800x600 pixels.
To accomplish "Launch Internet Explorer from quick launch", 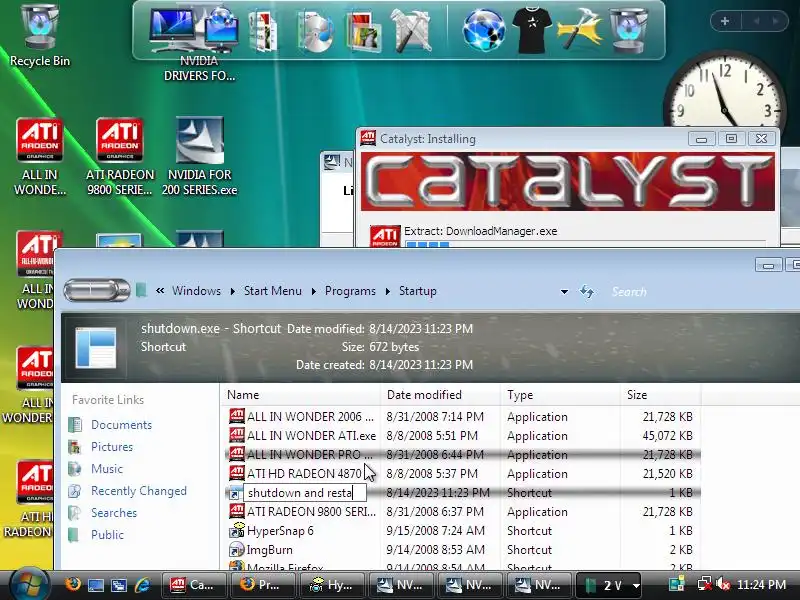I will pyautogui.click(x=143, y=585).
